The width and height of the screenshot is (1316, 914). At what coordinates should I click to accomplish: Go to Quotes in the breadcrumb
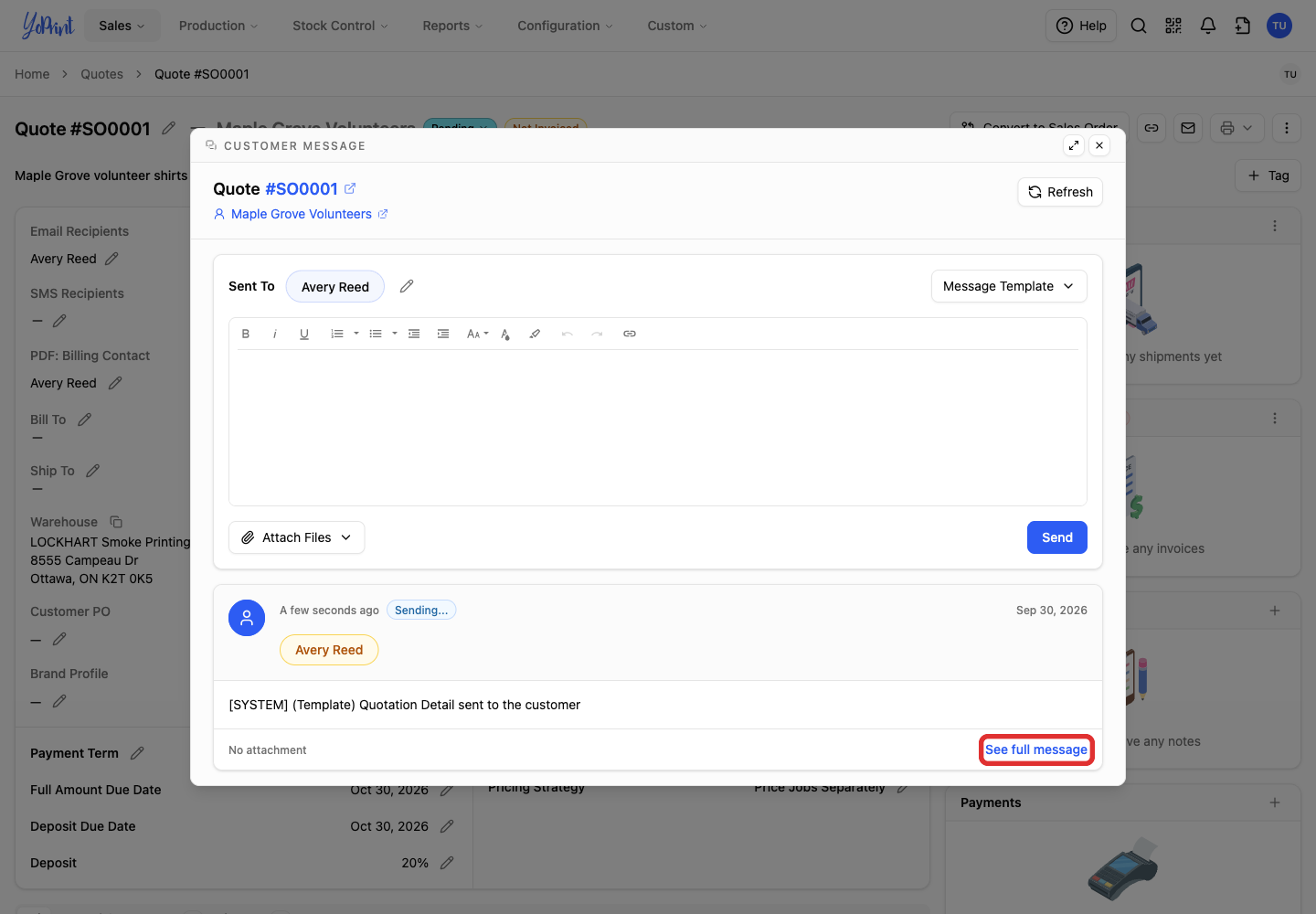tap(101, 74)
